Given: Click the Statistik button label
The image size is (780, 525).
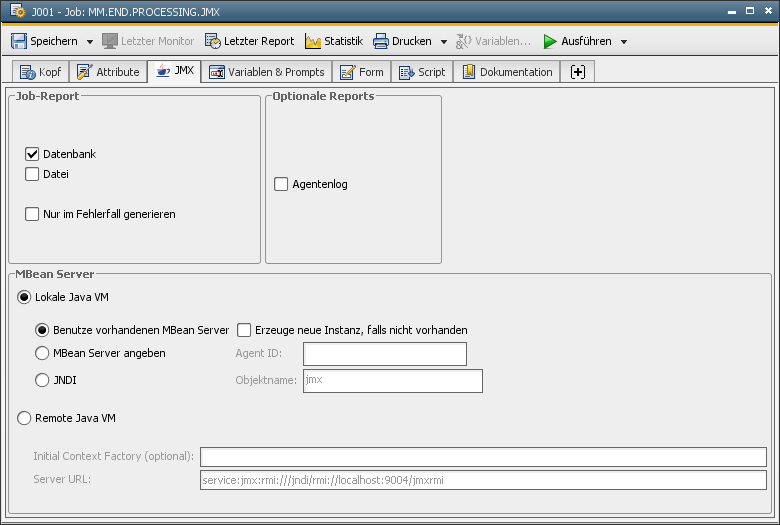Looking at the screenshot, I should (x=343, y=41).
